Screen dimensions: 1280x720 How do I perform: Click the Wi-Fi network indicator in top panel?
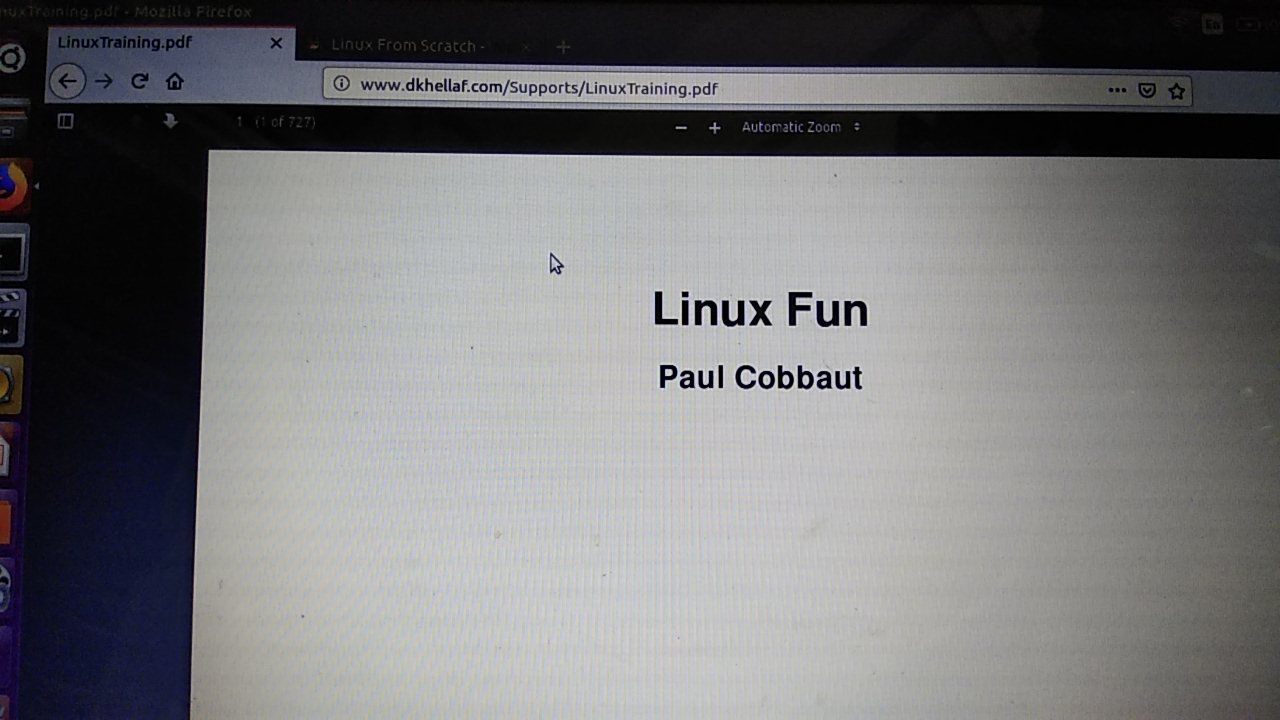pos(1177,23)
